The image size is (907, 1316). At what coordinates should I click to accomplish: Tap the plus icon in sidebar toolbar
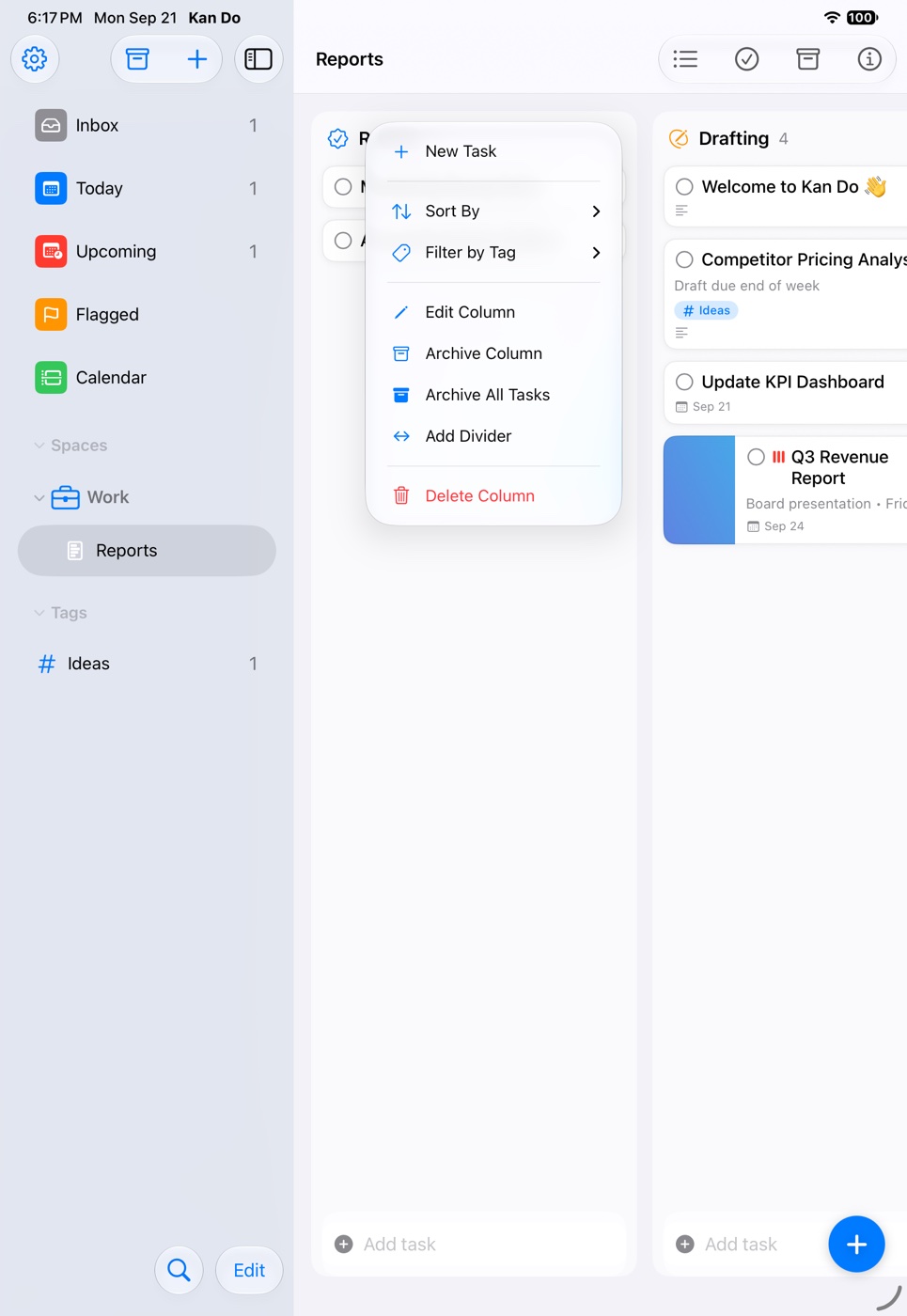pyautogui.click(x=196, y=59)
